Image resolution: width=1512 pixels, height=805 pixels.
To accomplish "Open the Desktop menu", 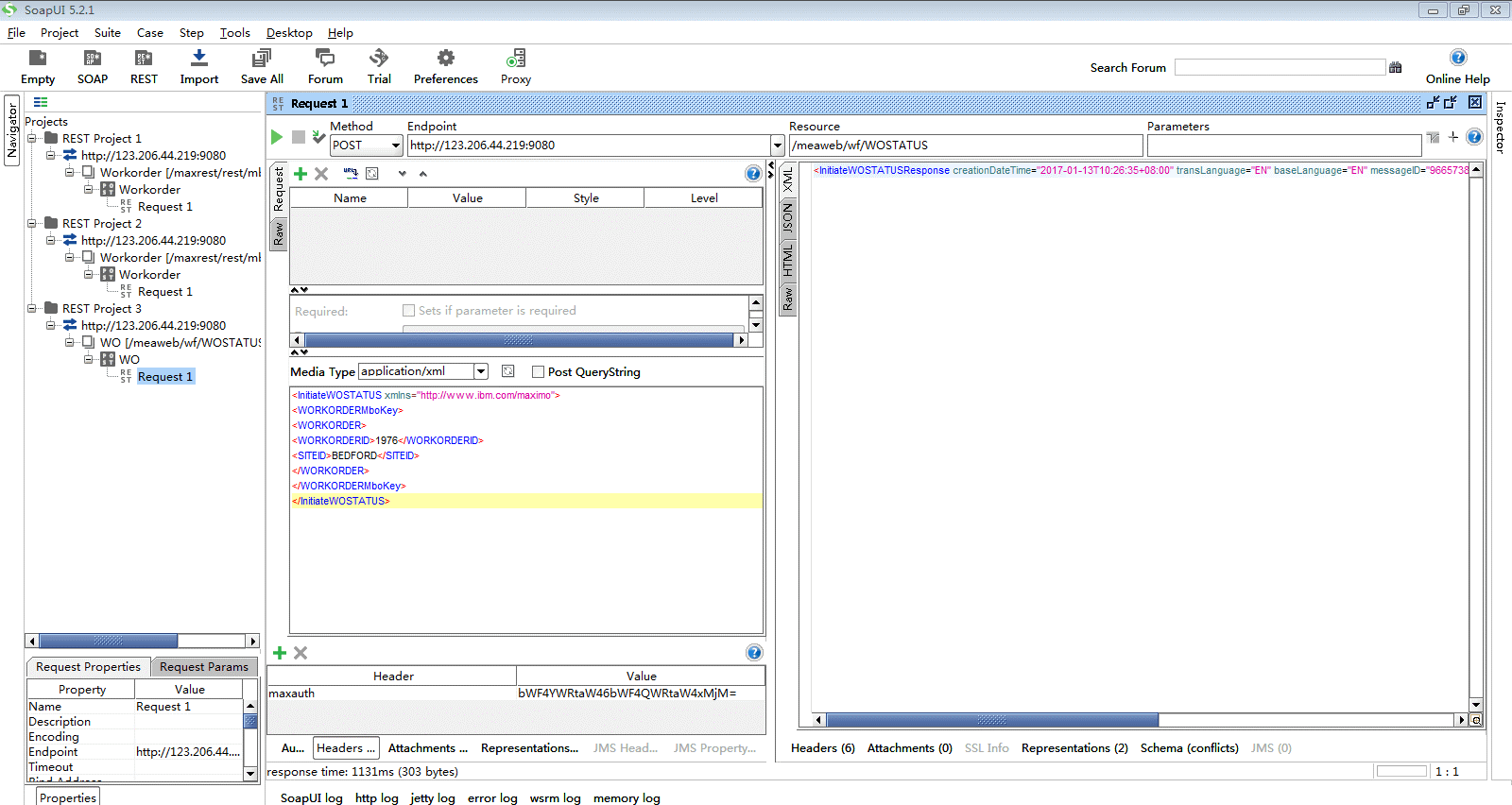I will pyautogui.click(x=289, y=32).
